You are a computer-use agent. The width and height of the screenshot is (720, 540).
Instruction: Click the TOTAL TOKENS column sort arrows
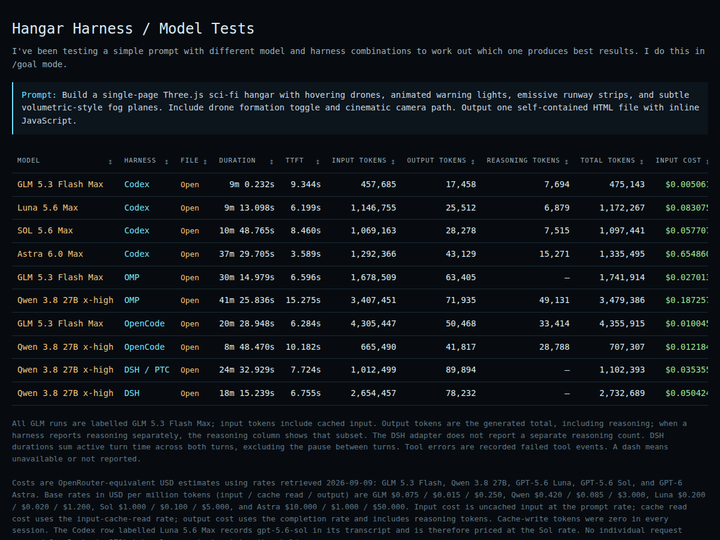pyautogui.click(x=641, y=161)
